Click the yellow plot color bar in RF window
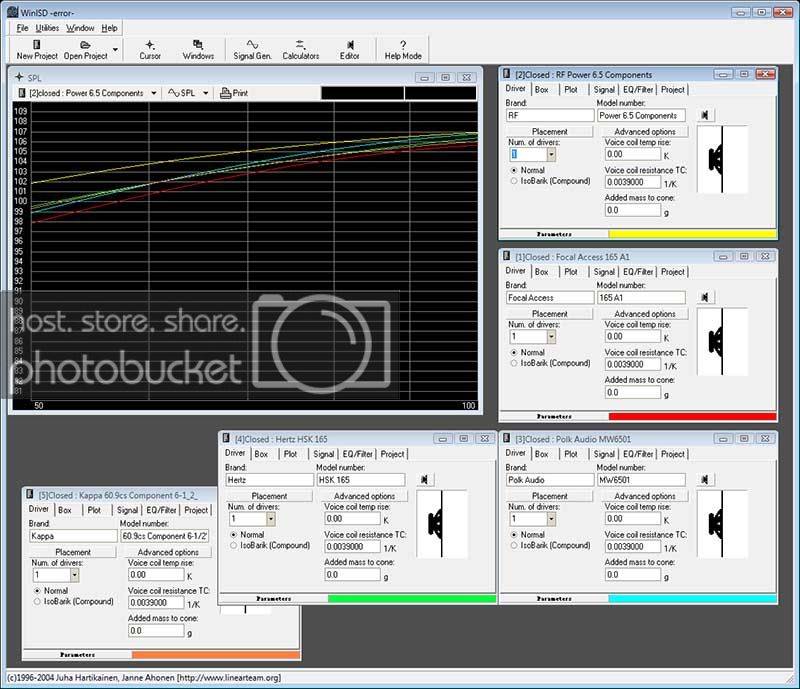Viewport: 800px width, 689px height. (692, 234)
